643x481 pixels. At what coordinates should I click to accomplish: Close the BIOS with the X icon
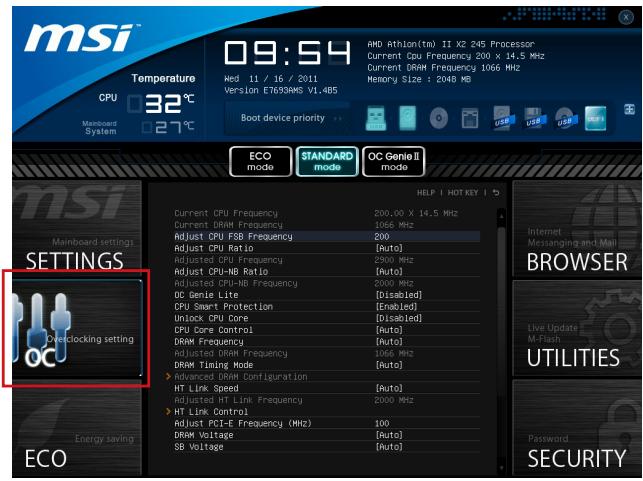[x=626, y=17]
